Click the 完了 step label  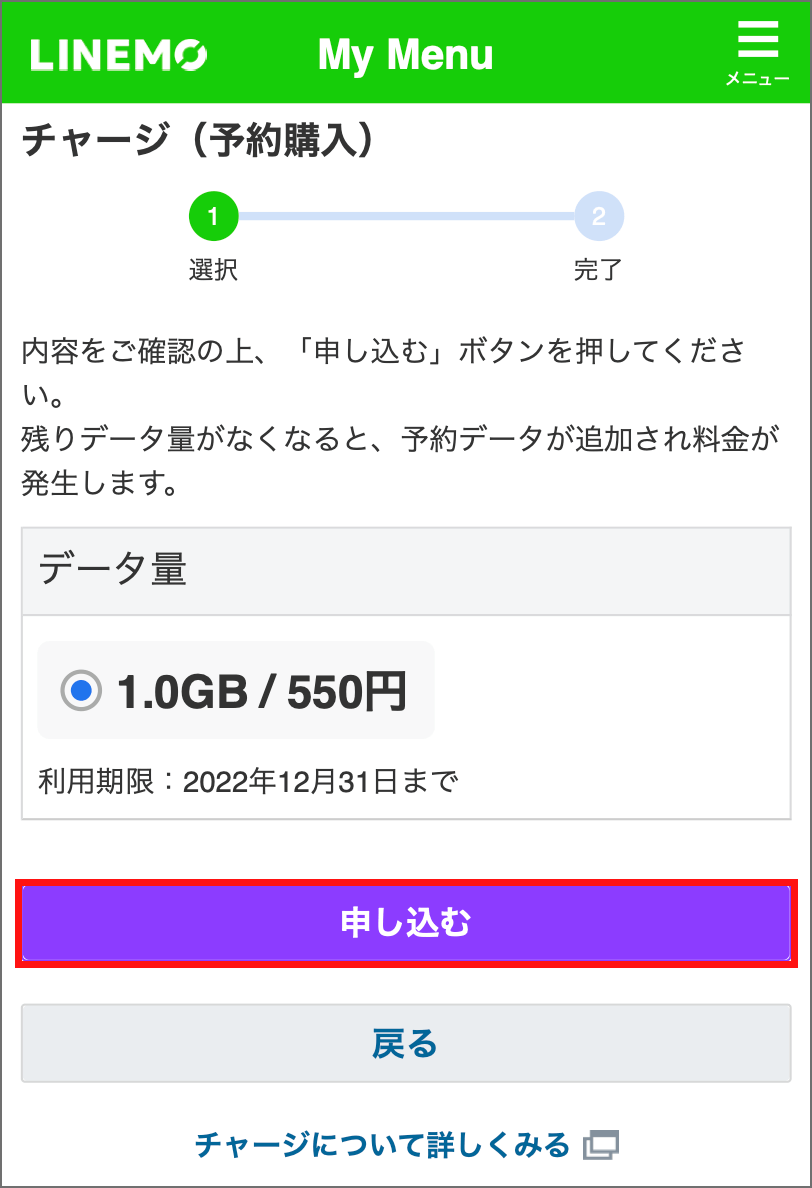[x=598, y=270]
